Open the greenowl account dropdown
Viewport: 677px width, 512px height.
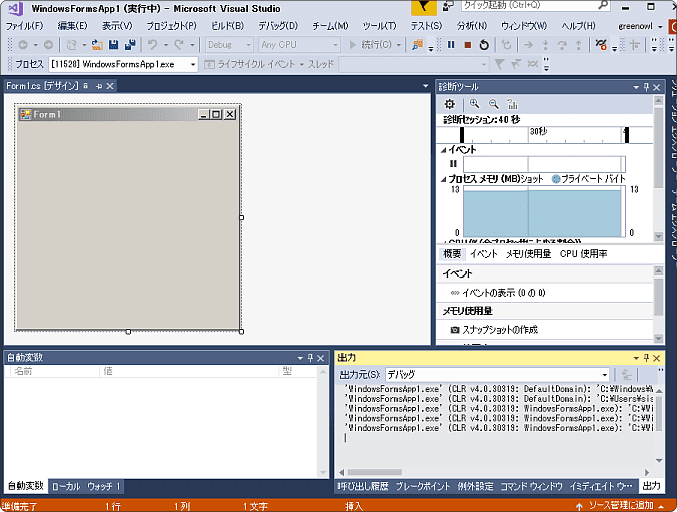click(640, 26)
